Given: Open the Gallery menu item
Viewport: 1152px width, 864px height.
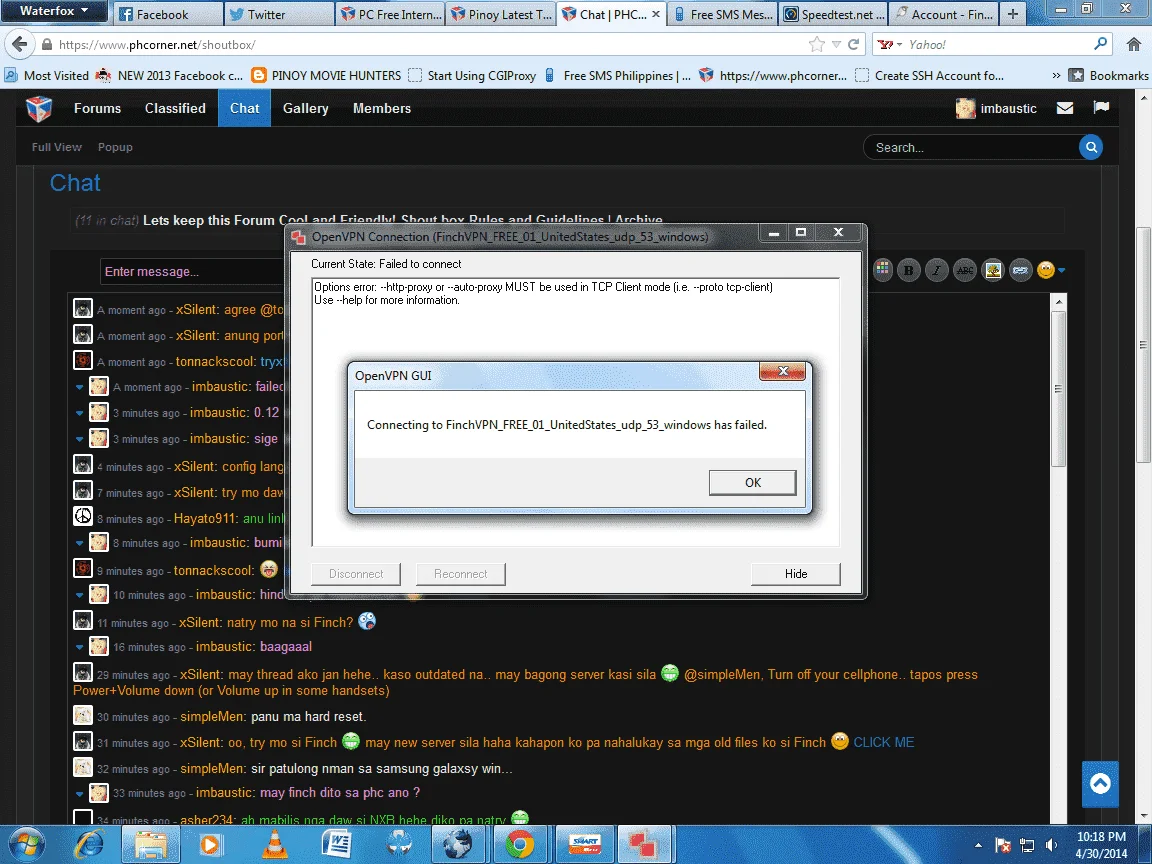Looking at the screenshot, I should pos(306,108).
